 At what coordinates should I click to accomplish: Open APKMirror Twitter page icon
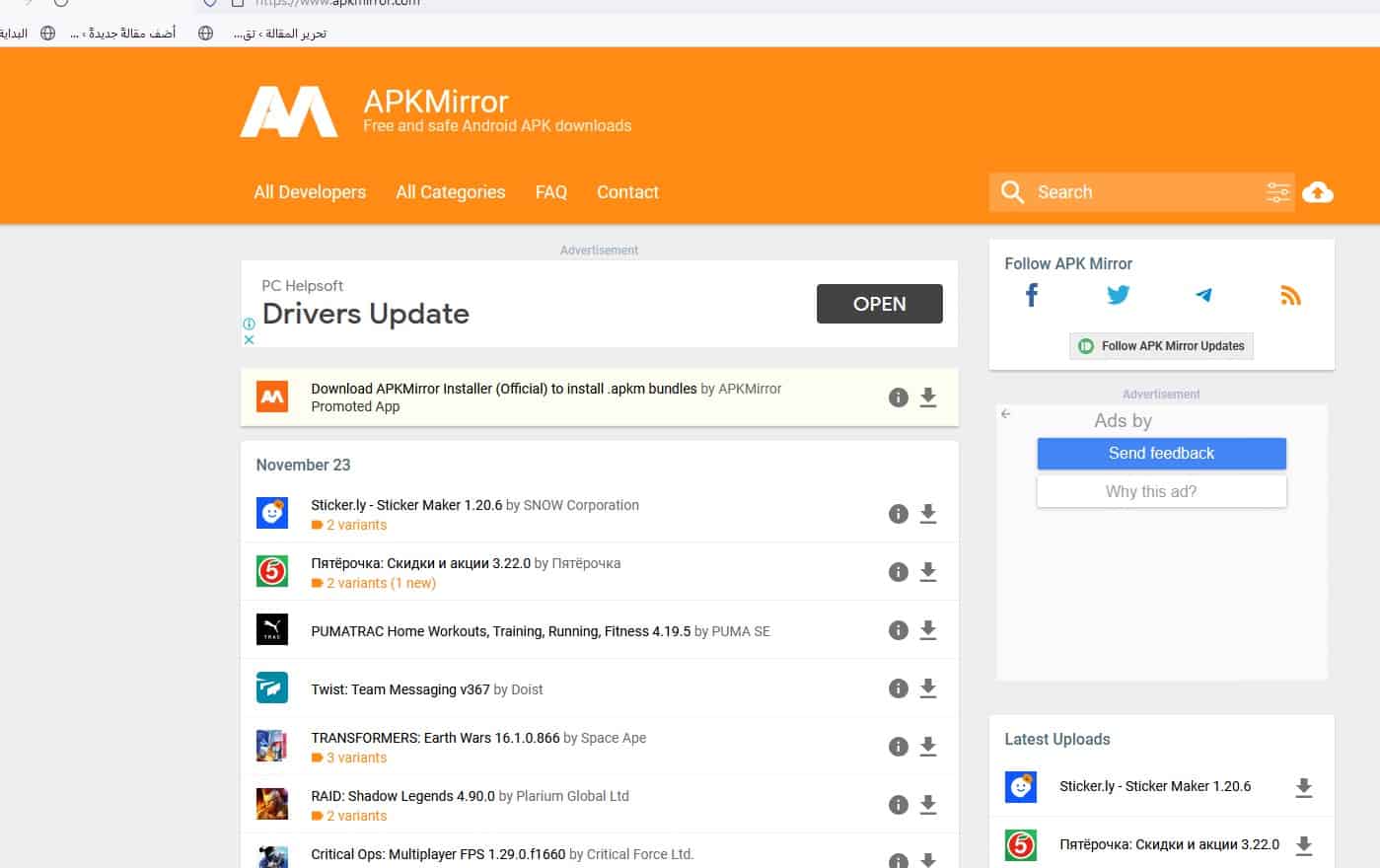point(1118,295)
